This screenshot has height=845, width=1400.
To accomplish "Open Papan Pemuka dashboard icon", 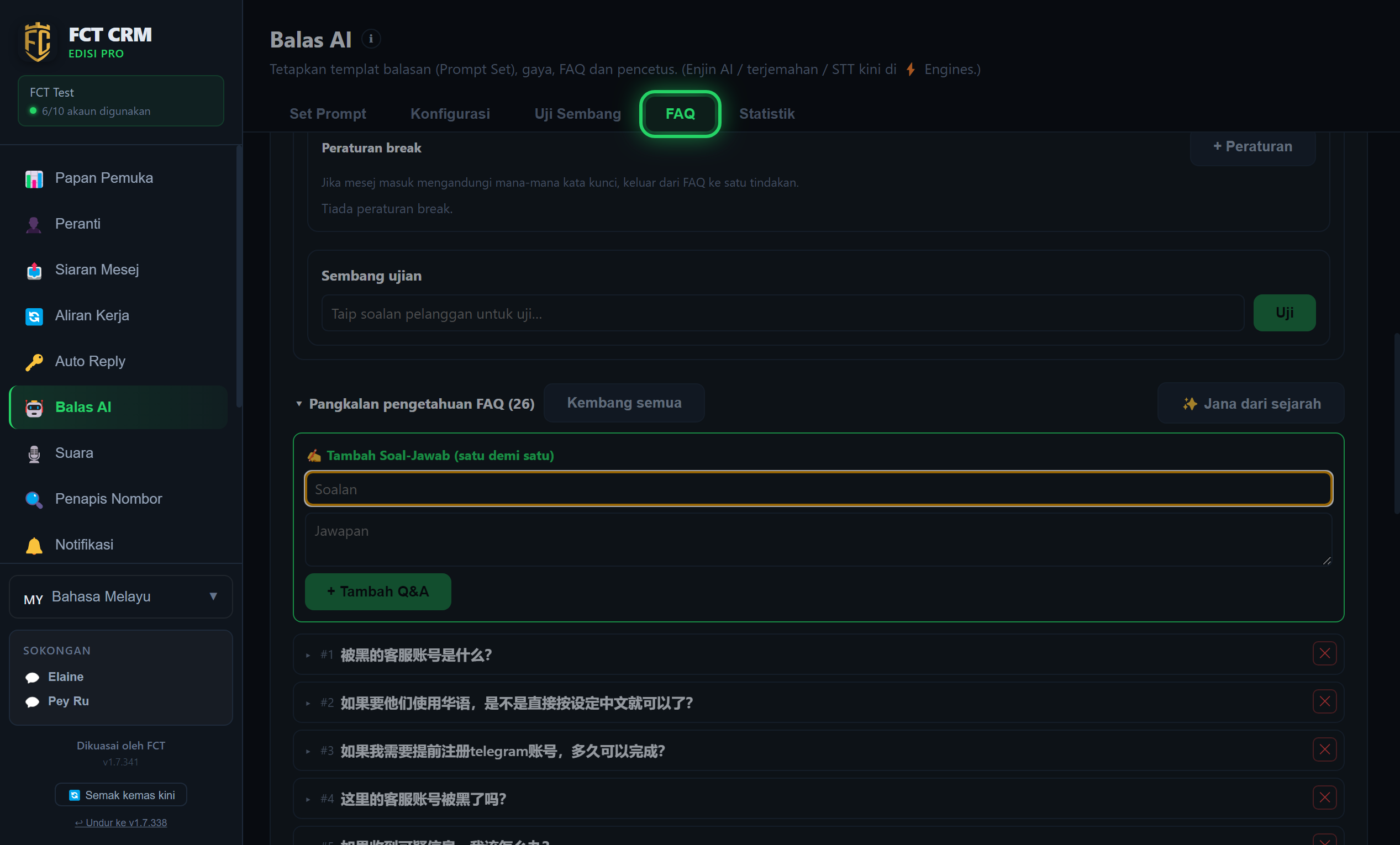I will coord(34,179).
